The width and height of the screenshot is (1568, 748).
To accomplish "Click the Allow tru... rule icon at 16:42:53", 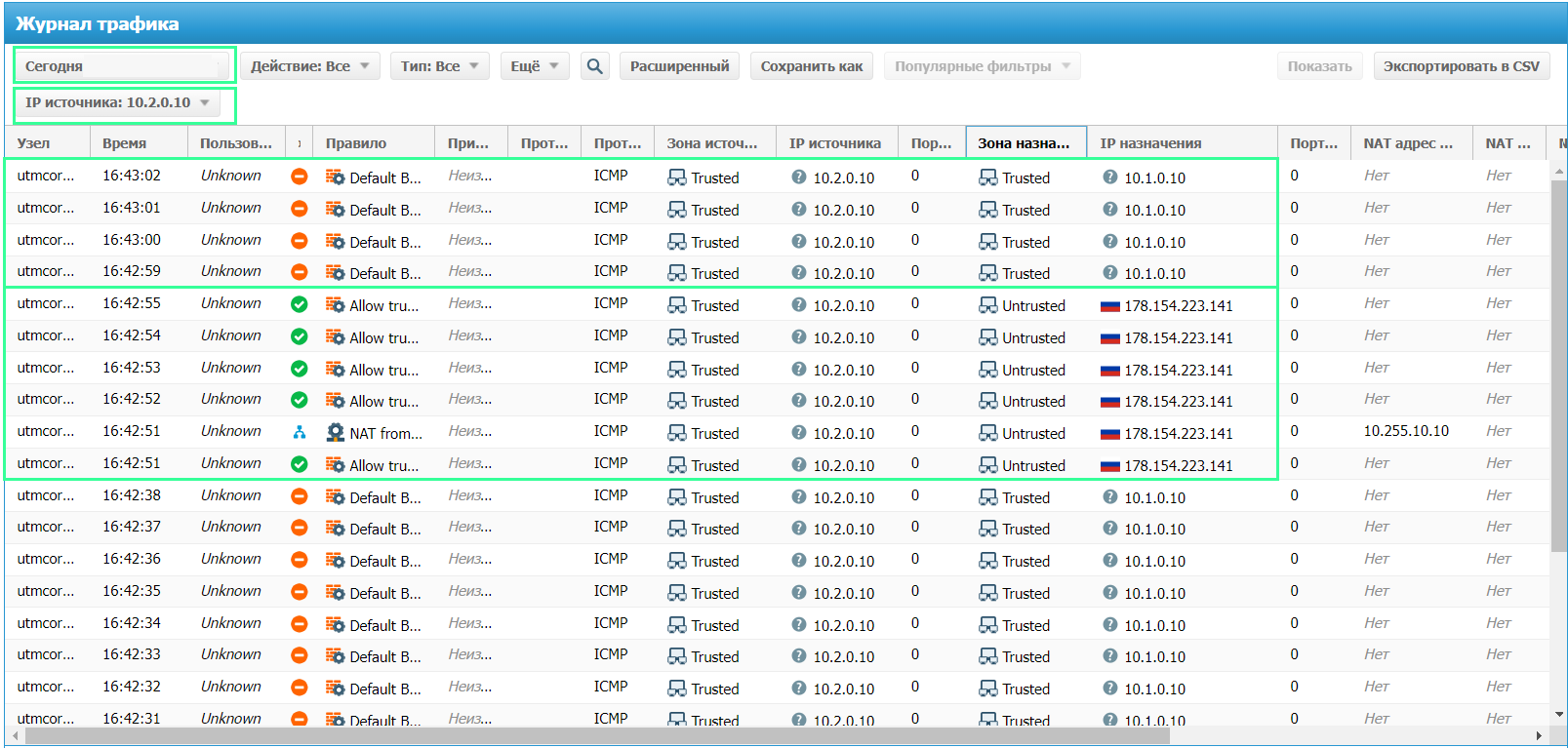I will coord(336,369).
